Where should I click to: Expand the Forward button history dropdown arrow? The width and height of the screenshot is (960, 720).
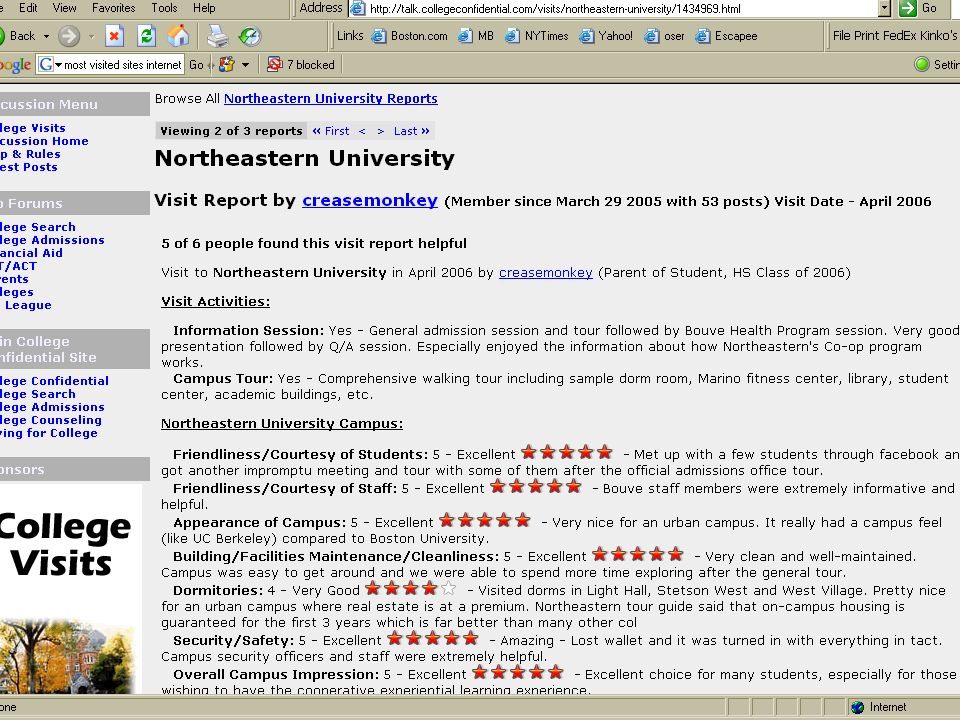(91, 36)
